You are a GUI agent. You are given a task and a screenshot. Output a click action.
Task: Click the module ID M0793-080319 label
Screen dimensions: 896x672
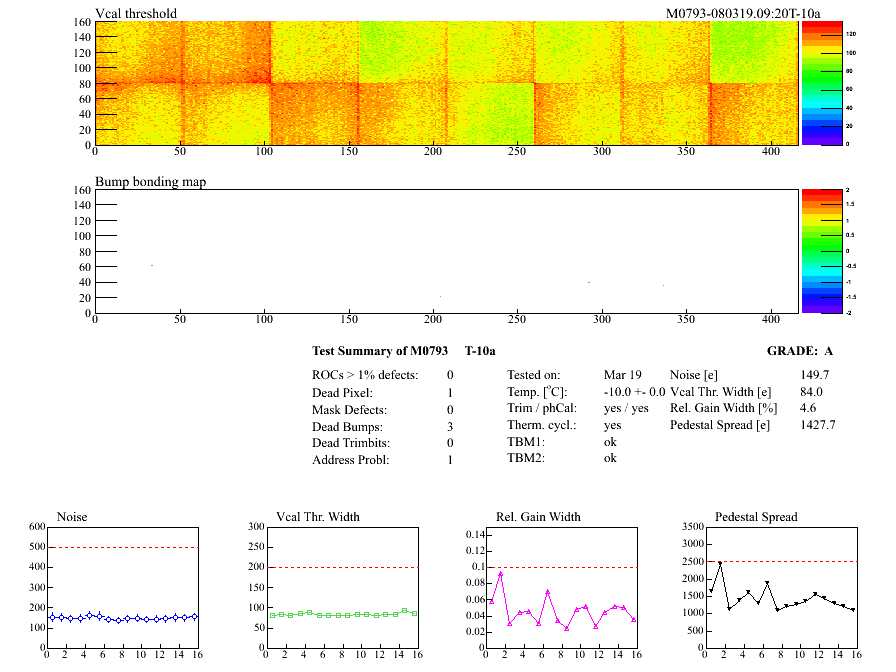(x=743, y=13)
